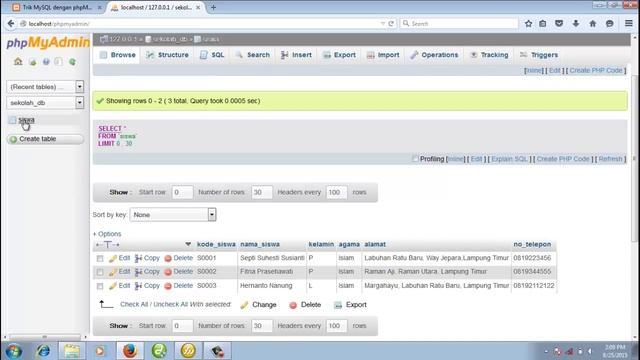
Task: Copy row S0003 icon
Action: coord(139,286)
